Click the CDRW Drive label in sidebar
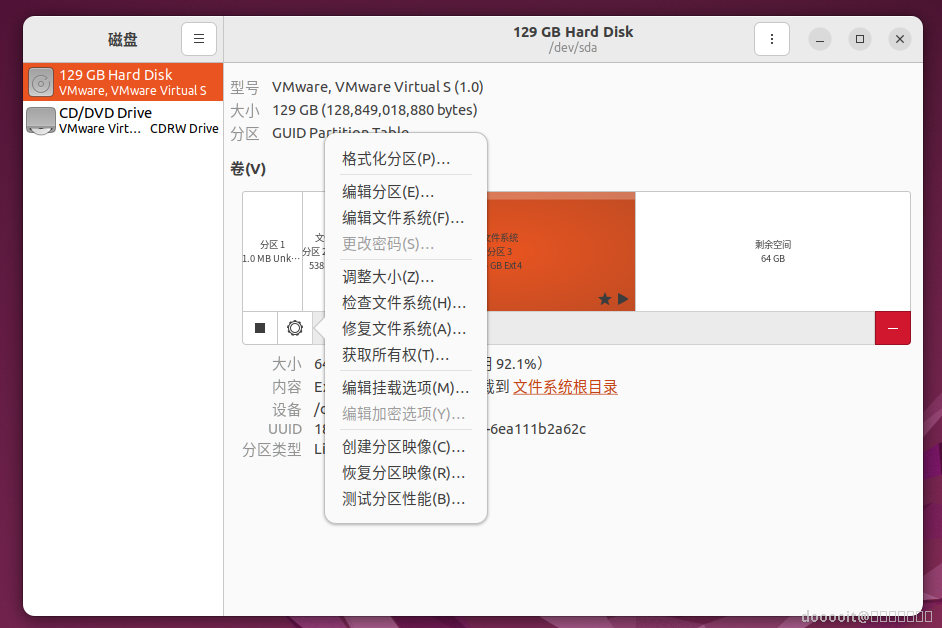Viewport: 942px width, 628px height. [x=184, y=129]
